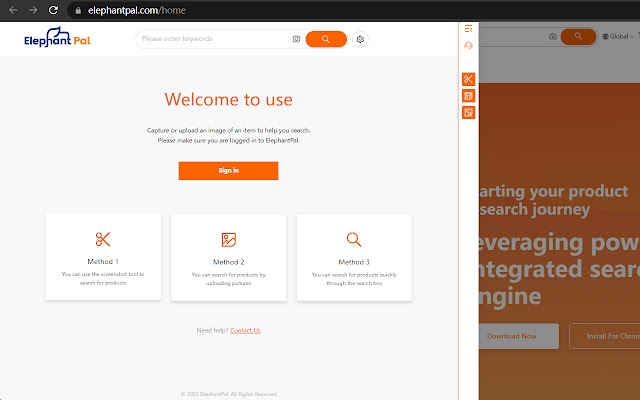Open the Global region dropdown

click(x=618, y=36)
